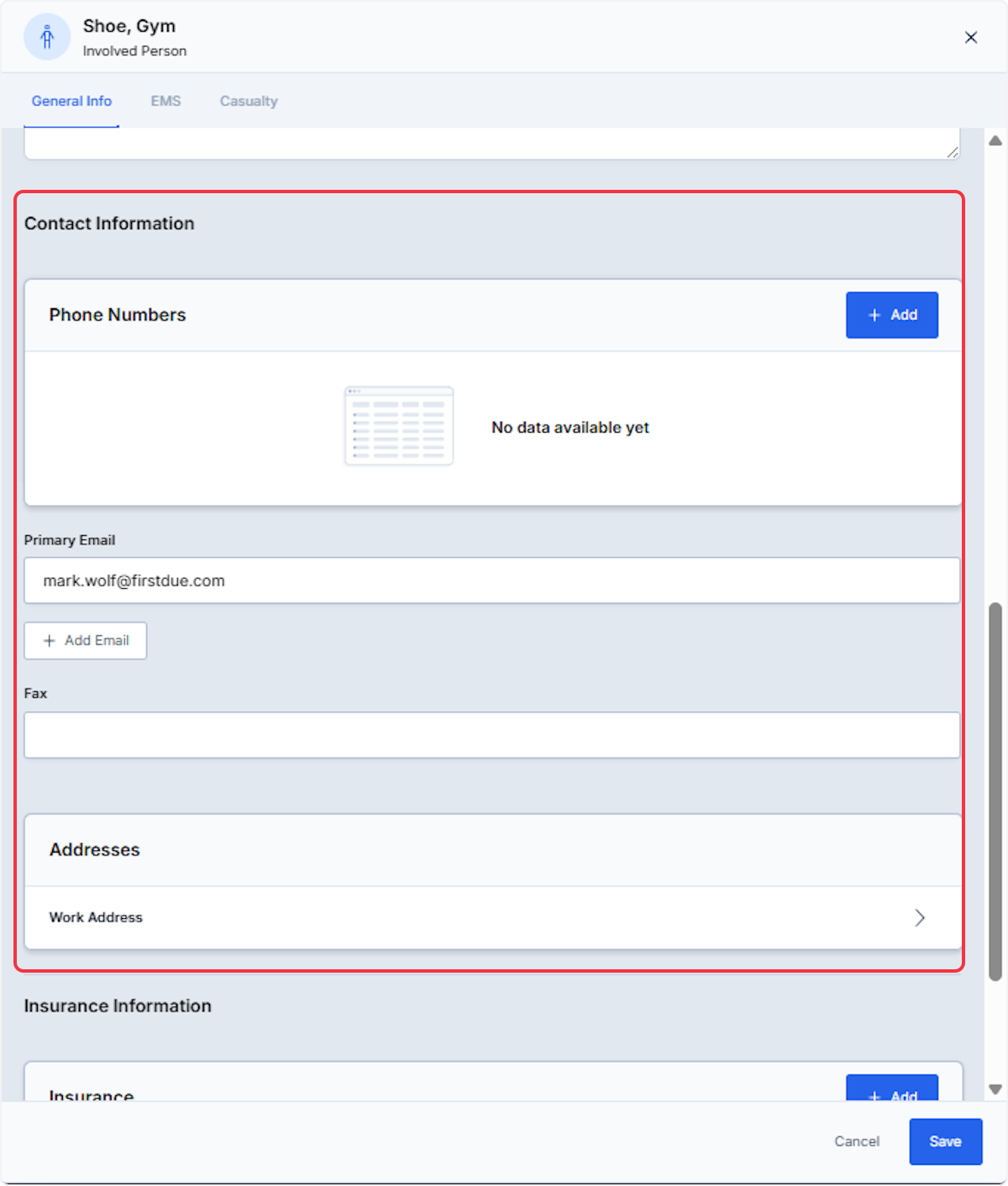Screen dimensions: 1008x1186
Task: Click the plus icon on Add Email
Action: coord(49,641)
